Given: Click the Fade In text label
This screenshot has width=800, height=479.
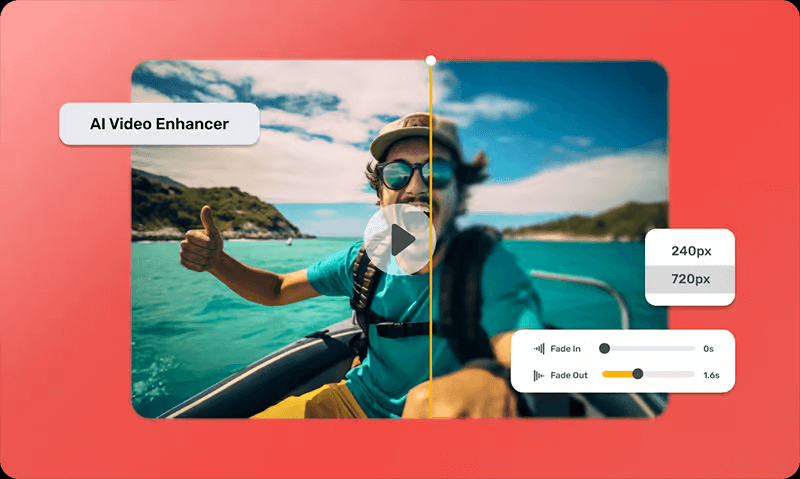Looking at the screenshot, I should (x=565, y=349).
